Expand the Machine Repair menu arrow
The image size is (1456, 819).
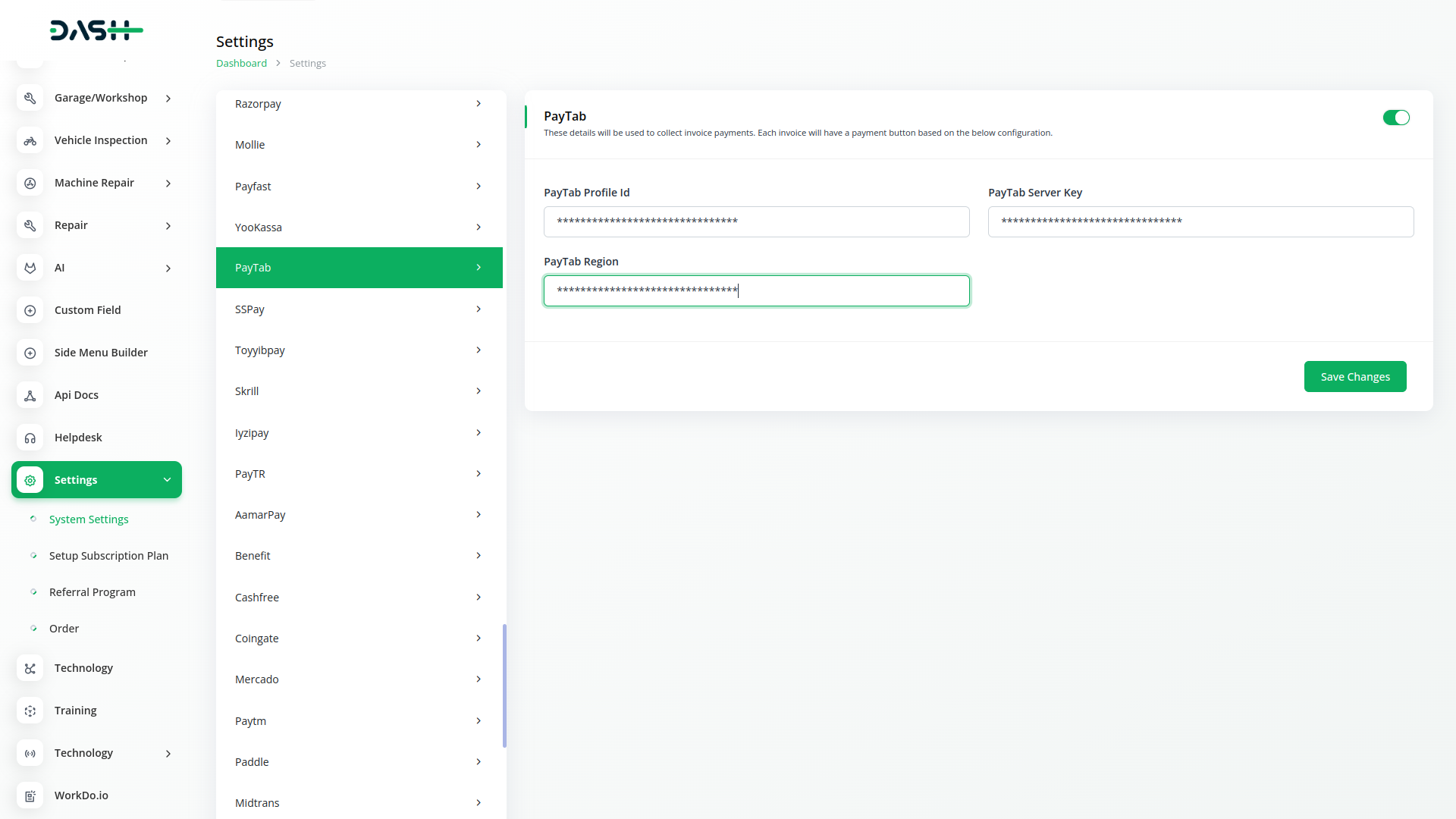[x=168, y=184]
